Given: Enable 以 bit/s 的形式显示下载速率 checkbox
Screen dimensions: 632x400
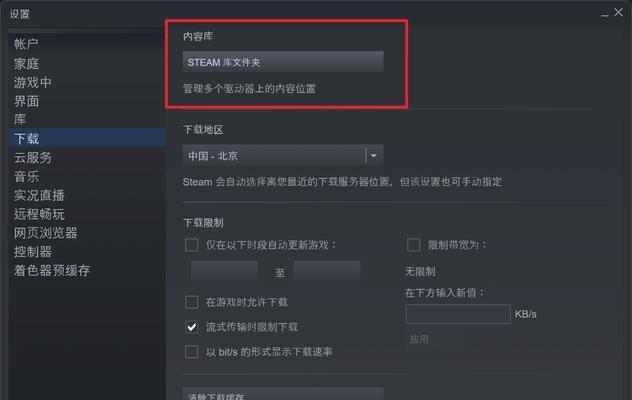Looking at the screenshot, I should (191, 352).
